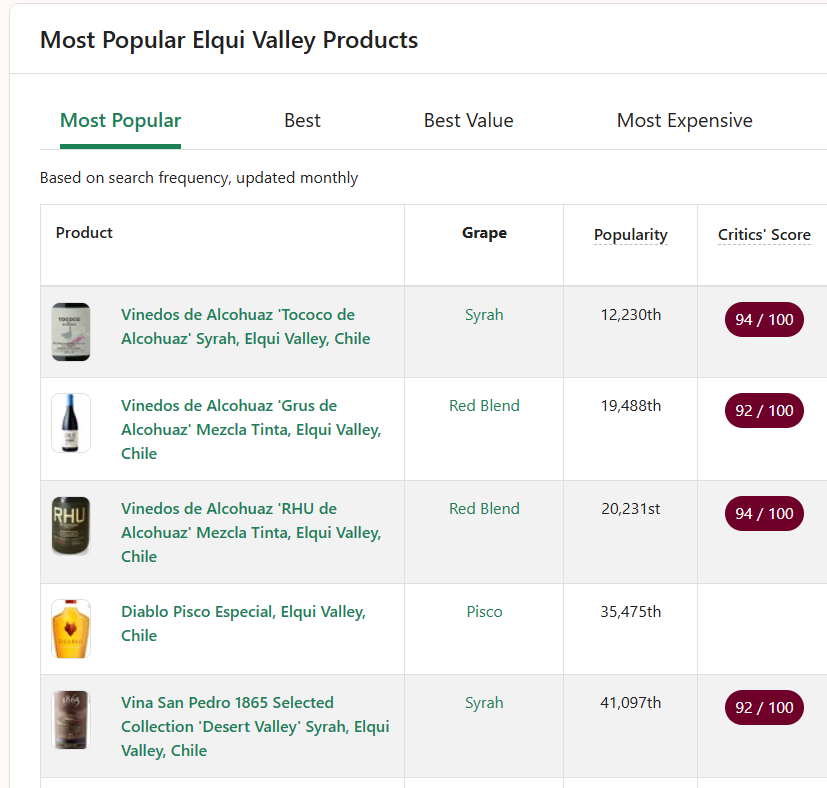Select the Best Value tab

(x=468, y=121)
